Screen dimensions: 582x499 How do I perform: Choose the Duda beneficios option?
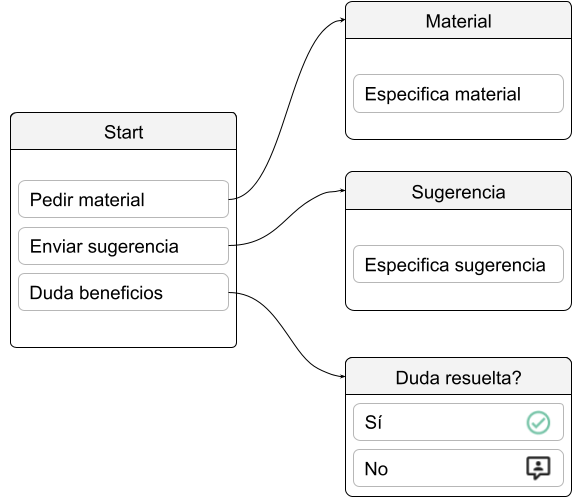click(124, 292)
